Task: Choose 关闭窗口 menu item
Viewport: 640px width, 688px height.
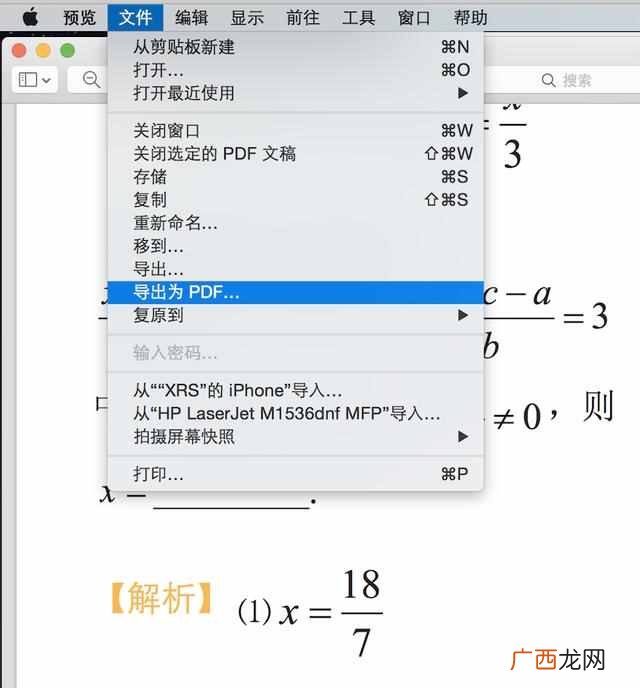Action: 295,130
